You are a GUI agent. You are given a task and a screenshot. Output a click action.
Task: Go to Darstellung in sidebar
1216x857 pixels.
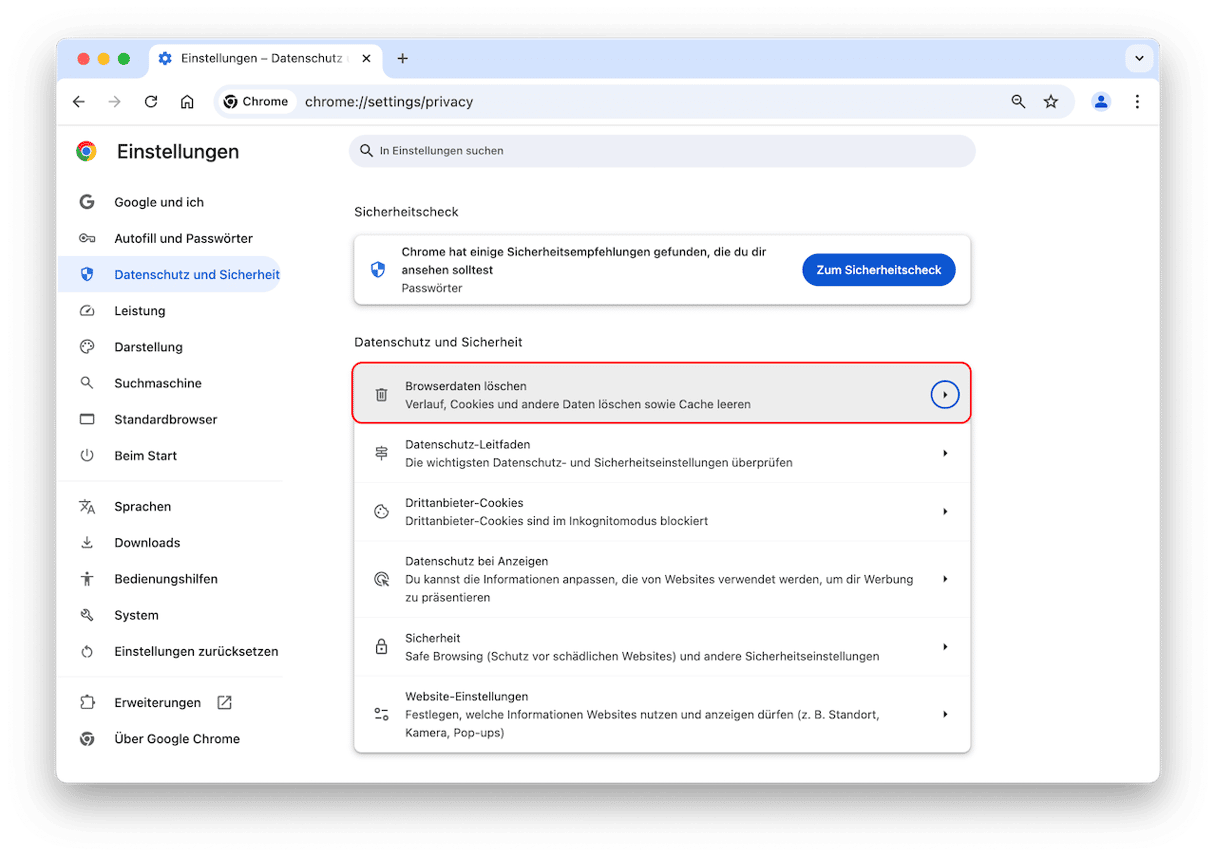(x=148, y=347)
